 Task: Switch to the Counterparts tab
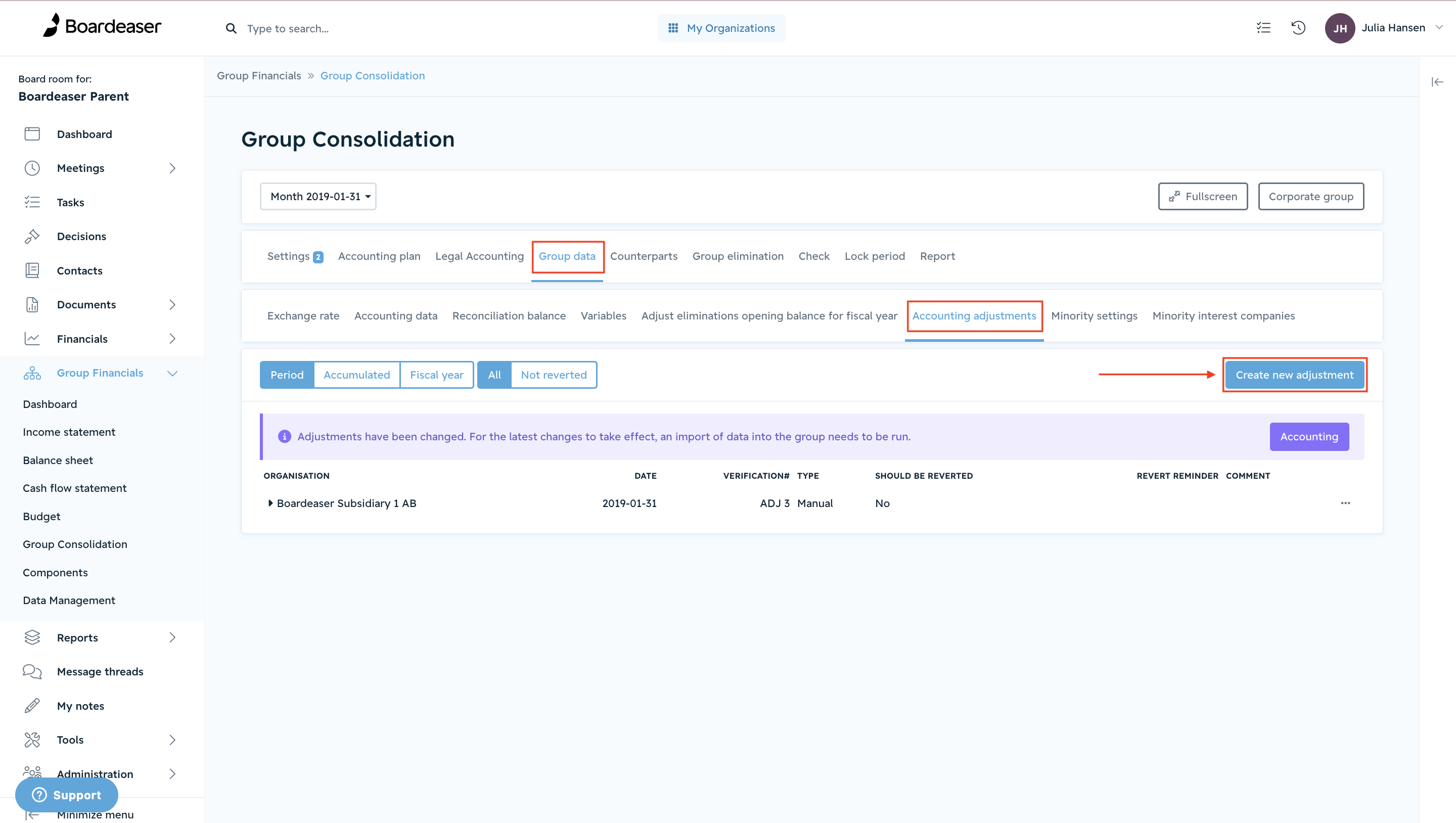[643, 256]
